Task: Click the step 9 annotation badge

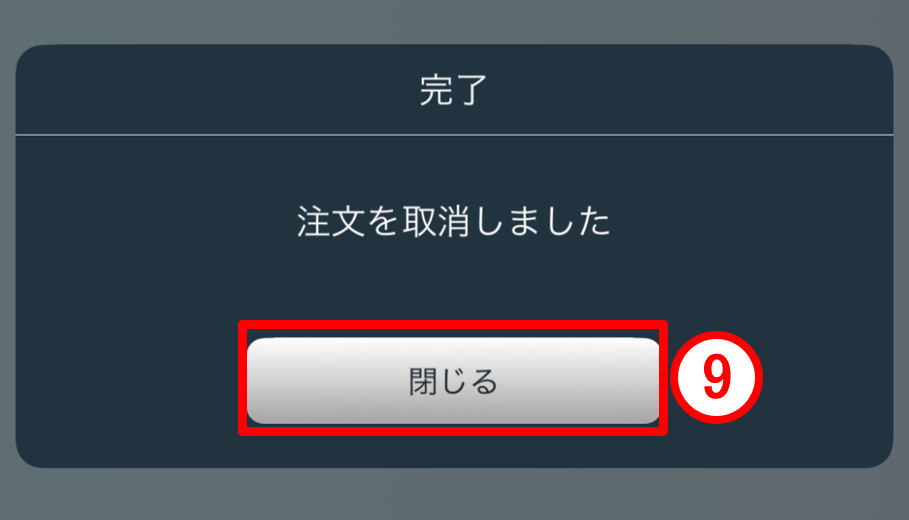Action: pos(716,377)
